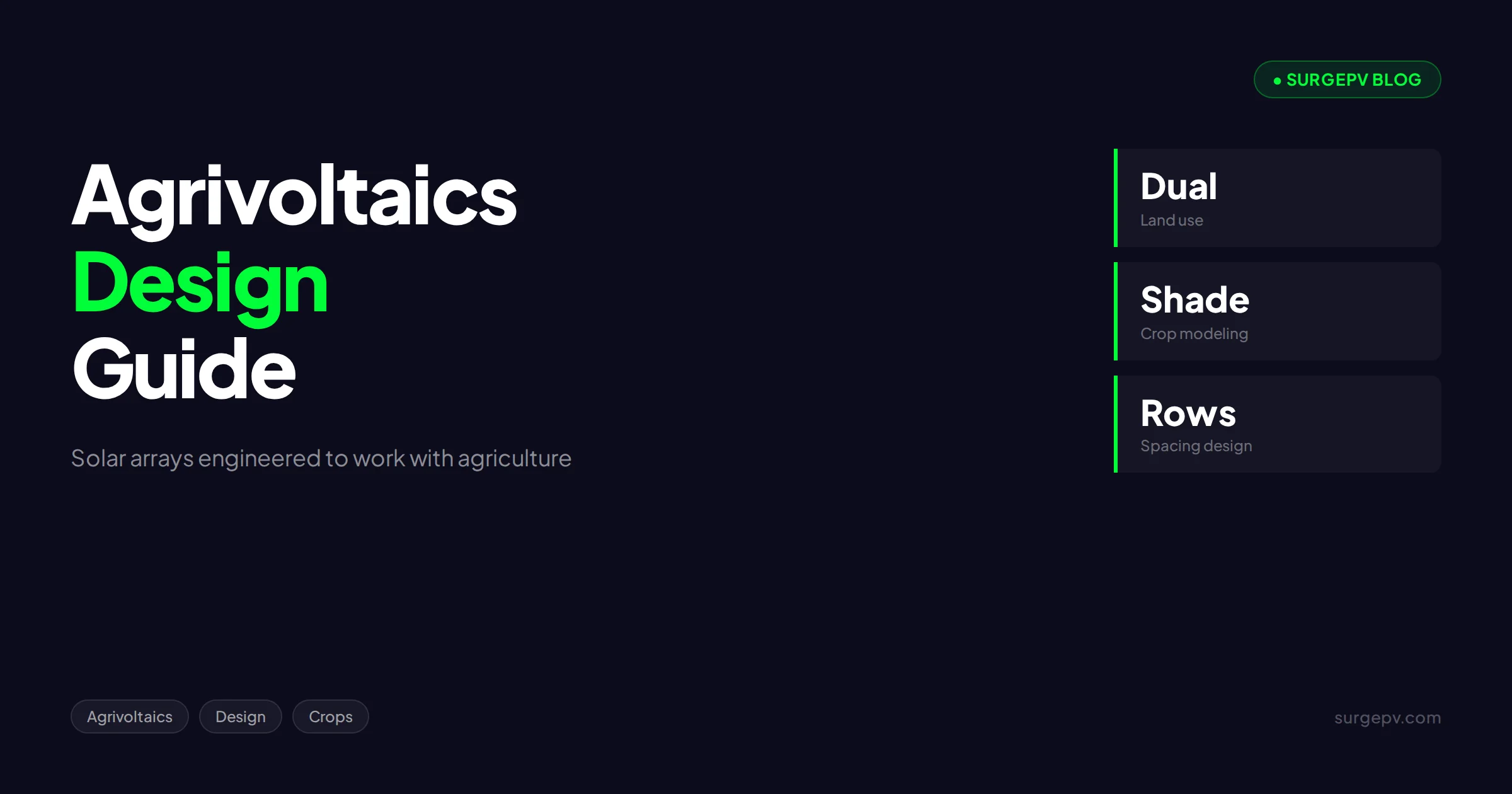This screenshot has width=1512, height=794.
Task: Click green accent bar on Dual card
Action: pos(1116,198)
